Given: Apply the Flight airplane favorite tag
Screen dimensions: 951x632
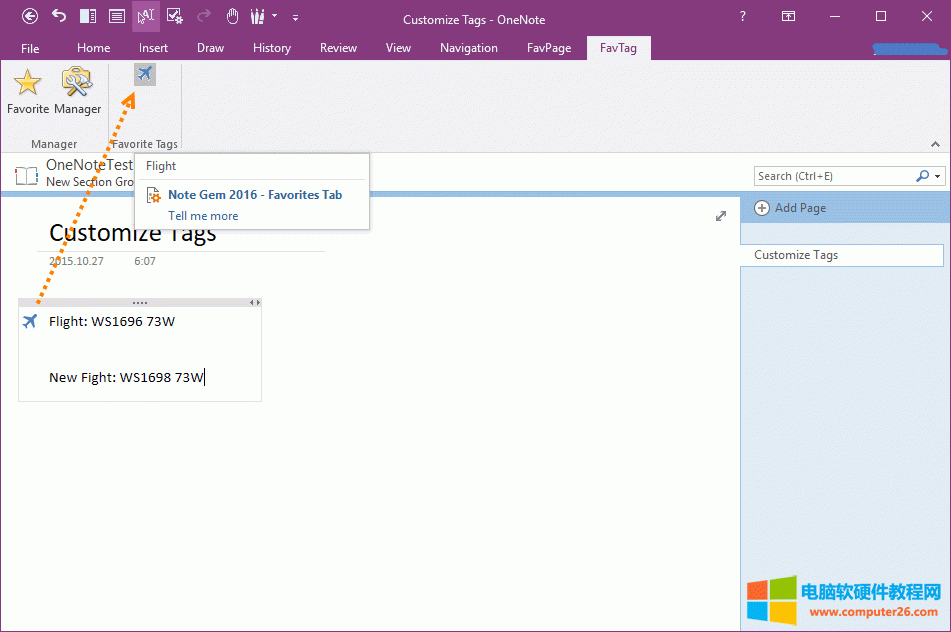Looking at the screenshot, I should pos(145,74).
